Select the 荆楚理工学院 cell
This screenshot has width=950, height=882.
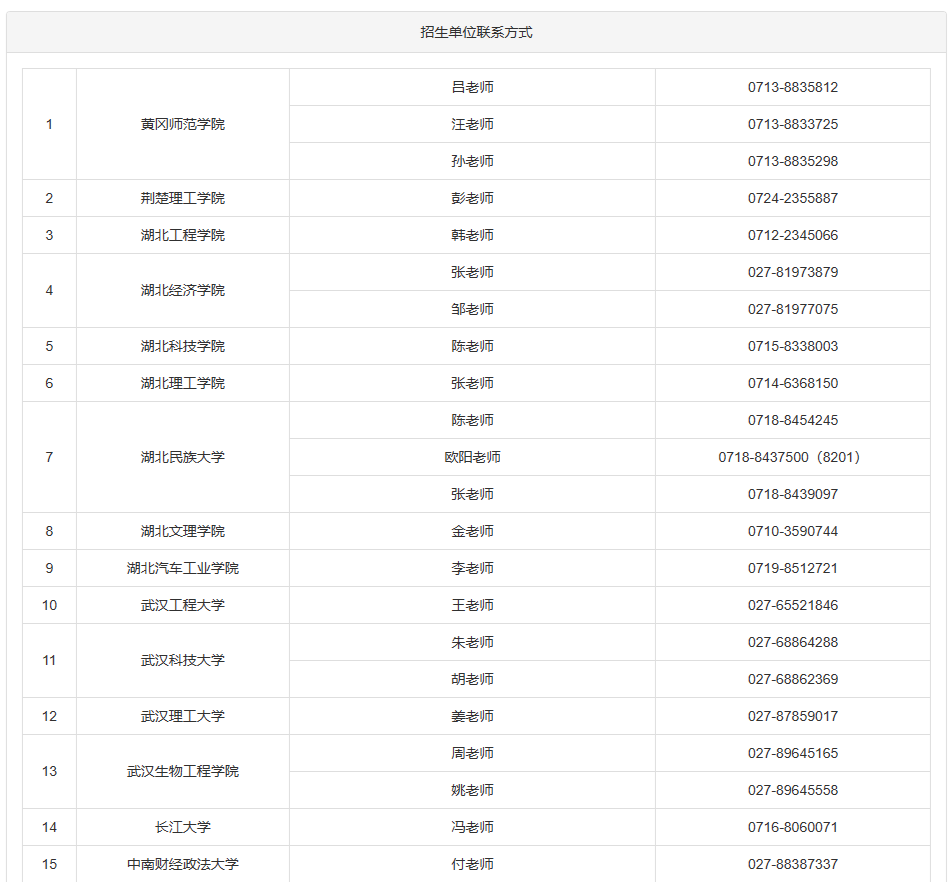pos(182,198)
